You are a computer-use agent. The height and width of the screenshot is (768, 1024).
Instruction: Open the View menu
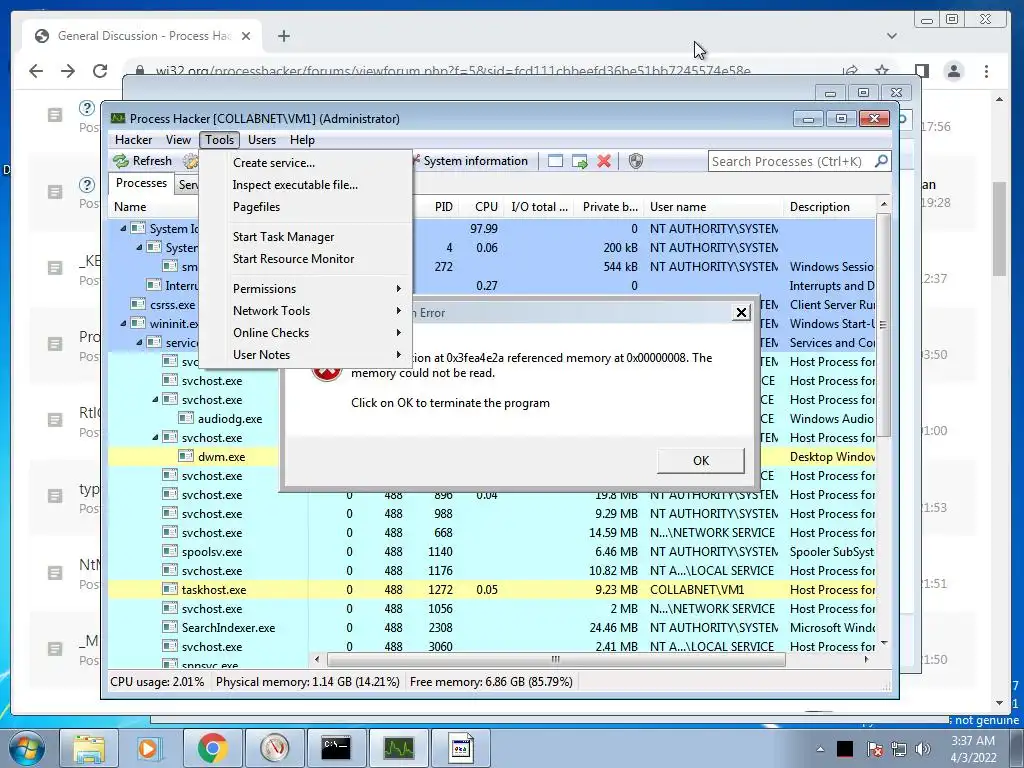[178, 140]
